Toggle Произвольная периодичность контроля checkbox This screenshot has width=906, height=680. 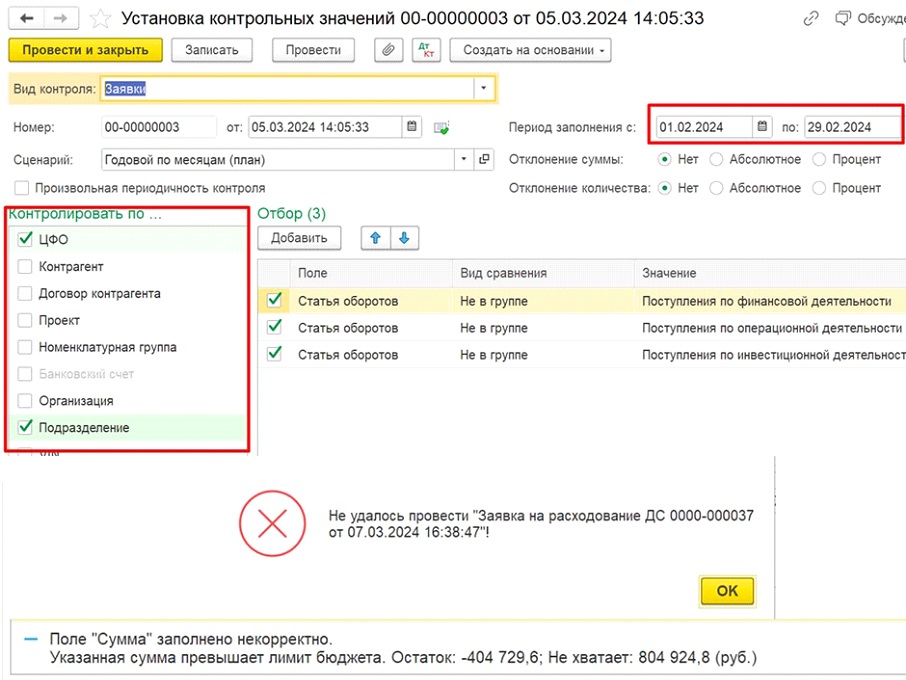(x=22, y=188)
